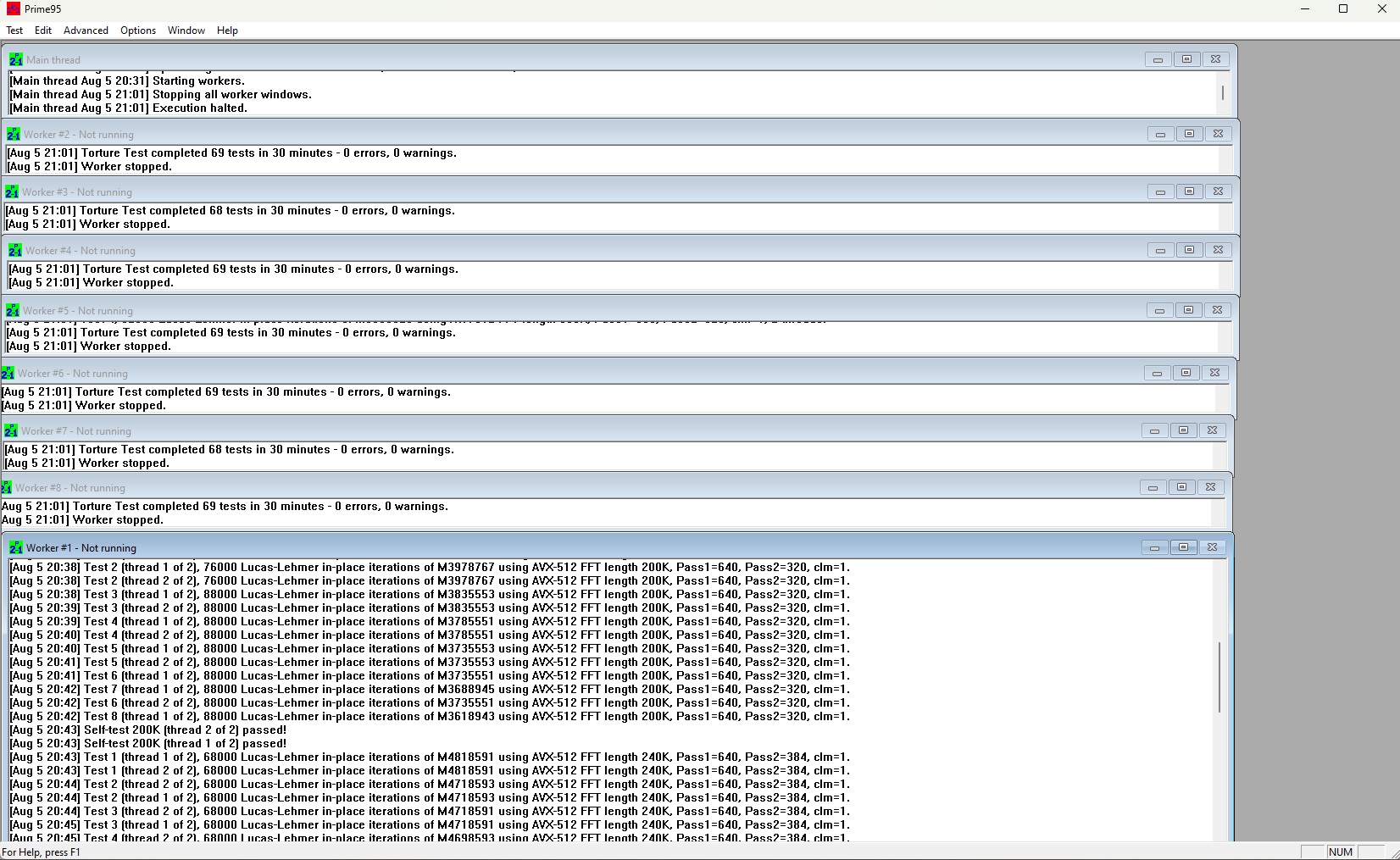Click Worker #3's "Torture Test completed 68 tests" line

pyautogui.click(x=230, y=211)
